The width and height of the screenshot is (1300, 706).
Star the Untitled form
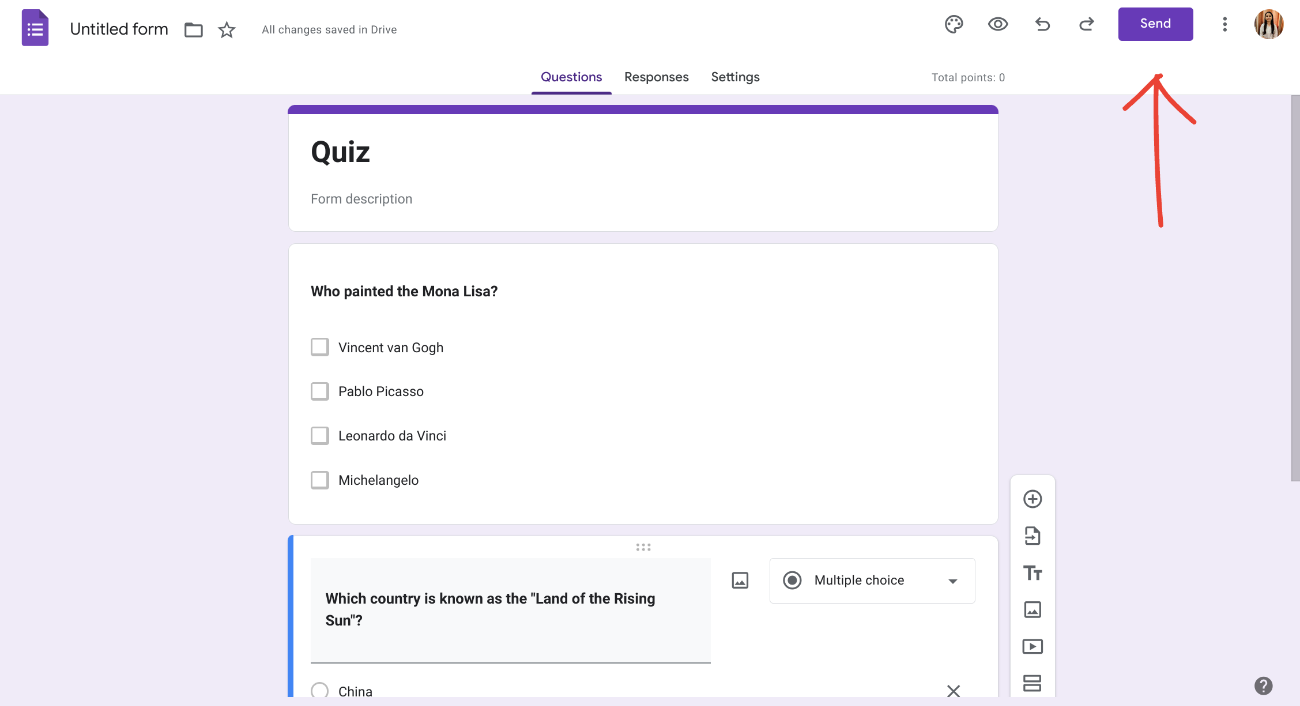coord(226,30)
